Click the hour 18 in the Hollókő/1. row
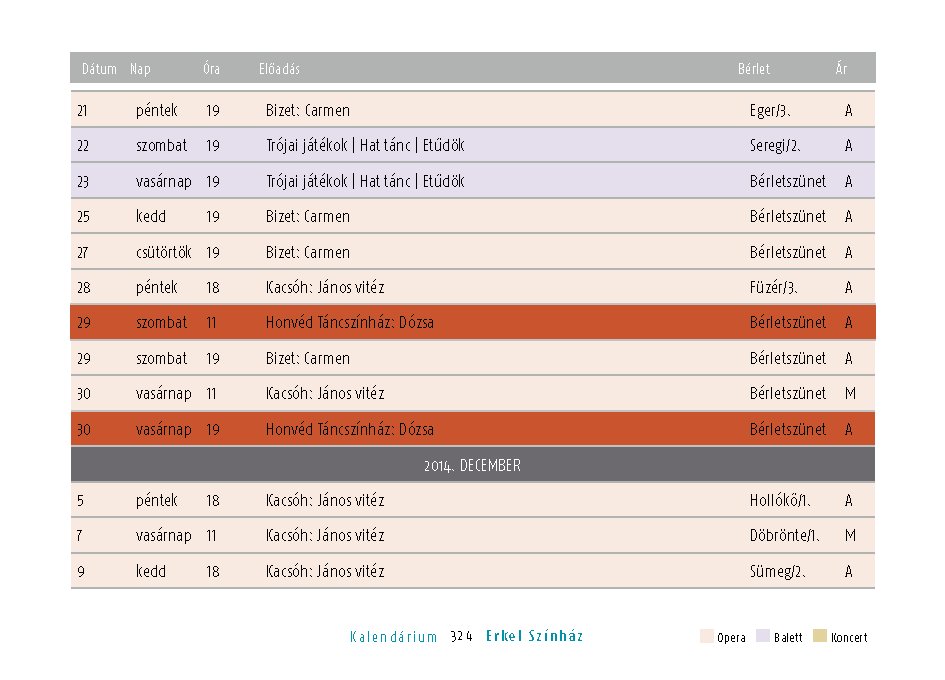Screen dimensions: 945x680 (x=213, y=500)
